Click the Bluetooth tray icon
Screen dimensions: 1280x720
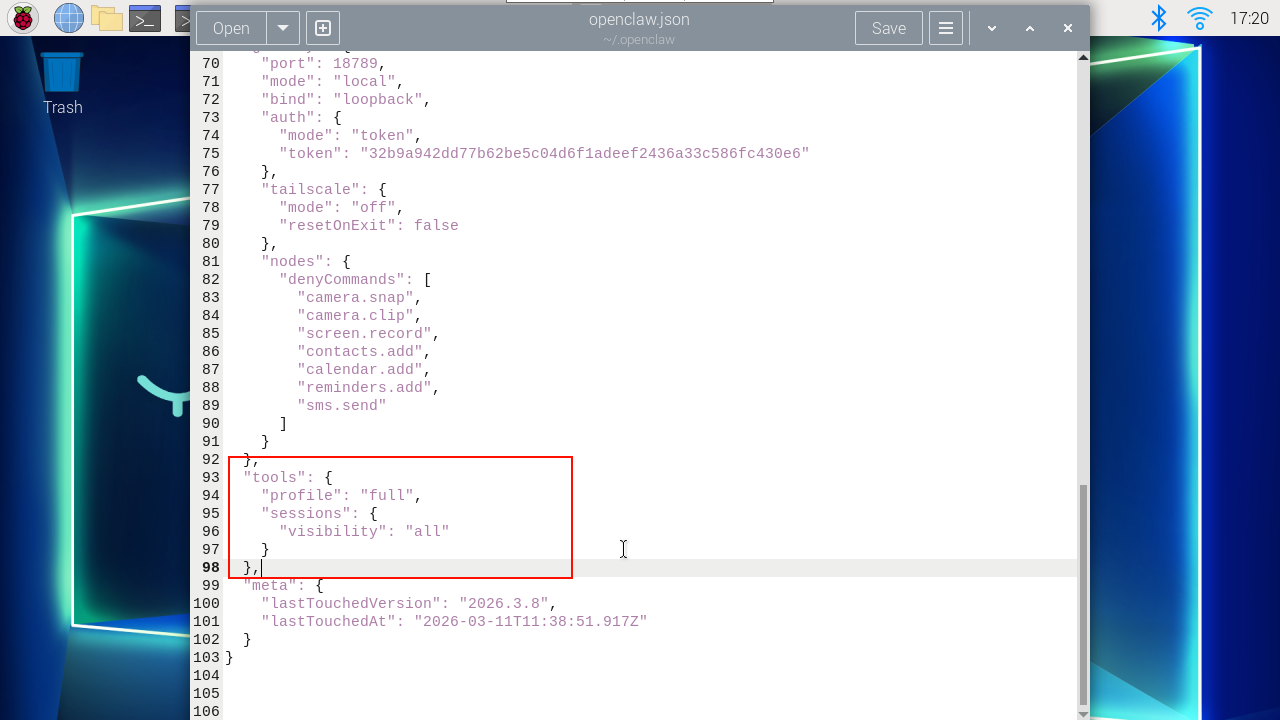(1159, 18)
